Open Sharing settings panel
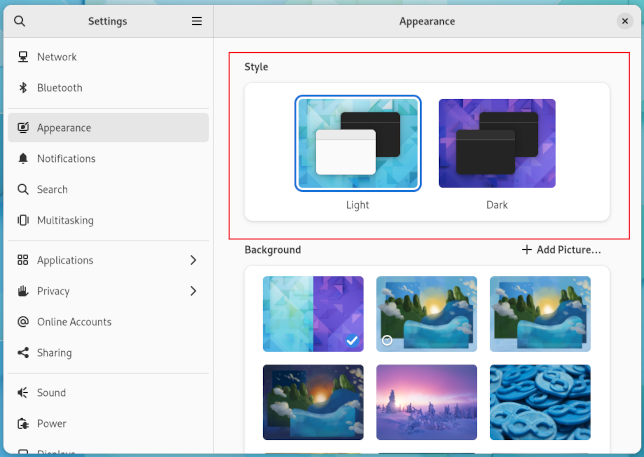This screenshot has width=644, height=457. click(x=108, y=352)
